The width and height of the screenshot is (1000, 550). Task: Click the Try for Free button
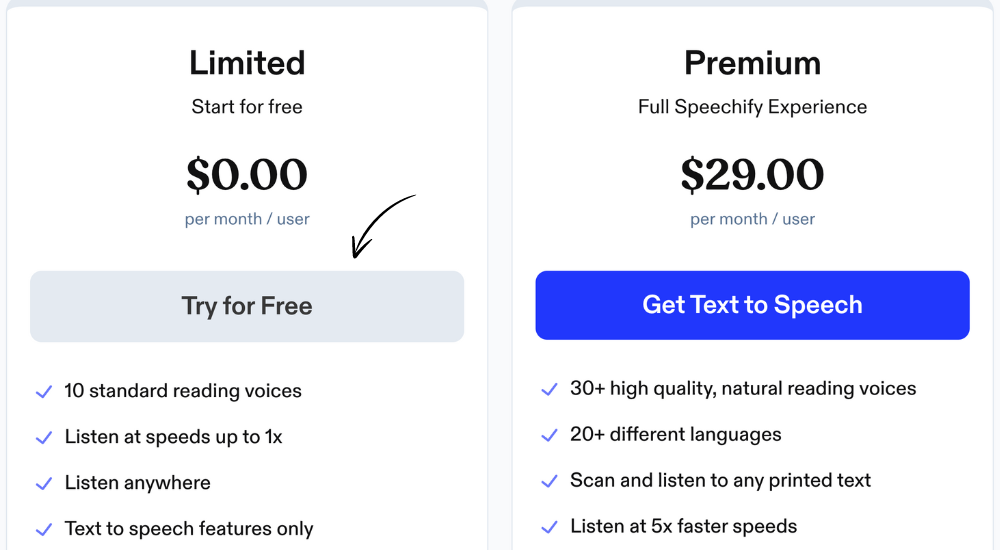coord(247,306)
